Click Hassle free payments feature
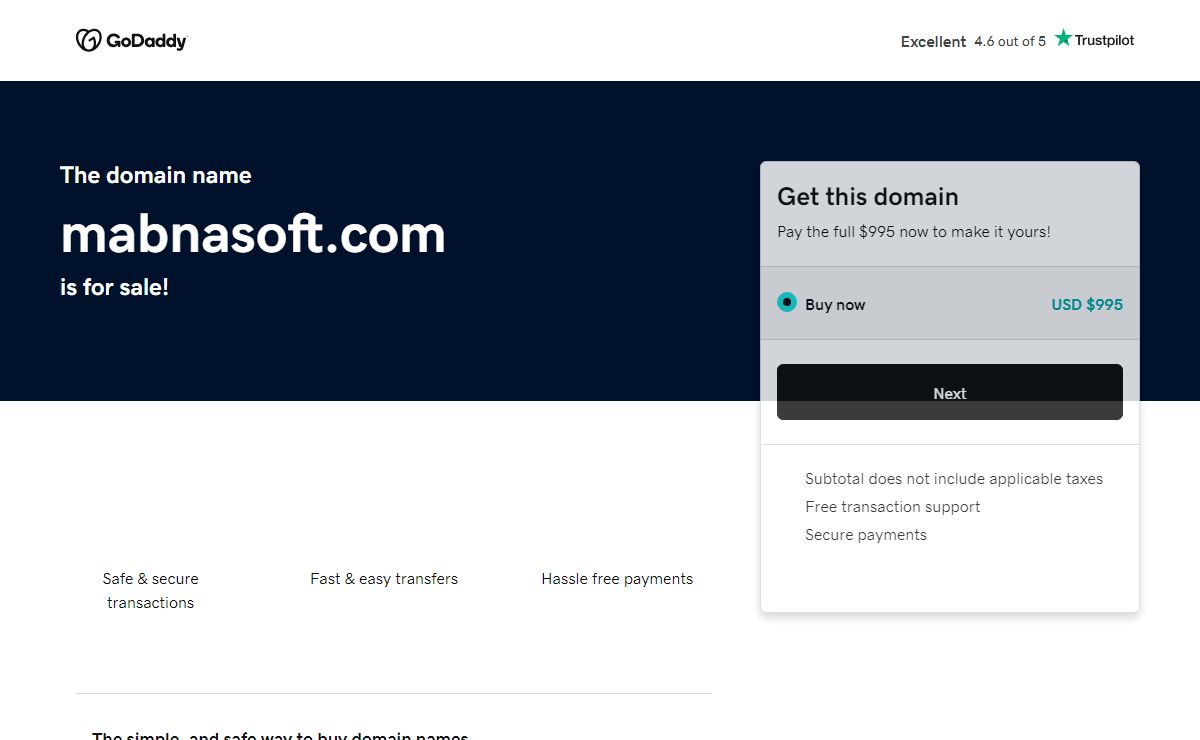Screen dimensions: 1200x740 617,579
